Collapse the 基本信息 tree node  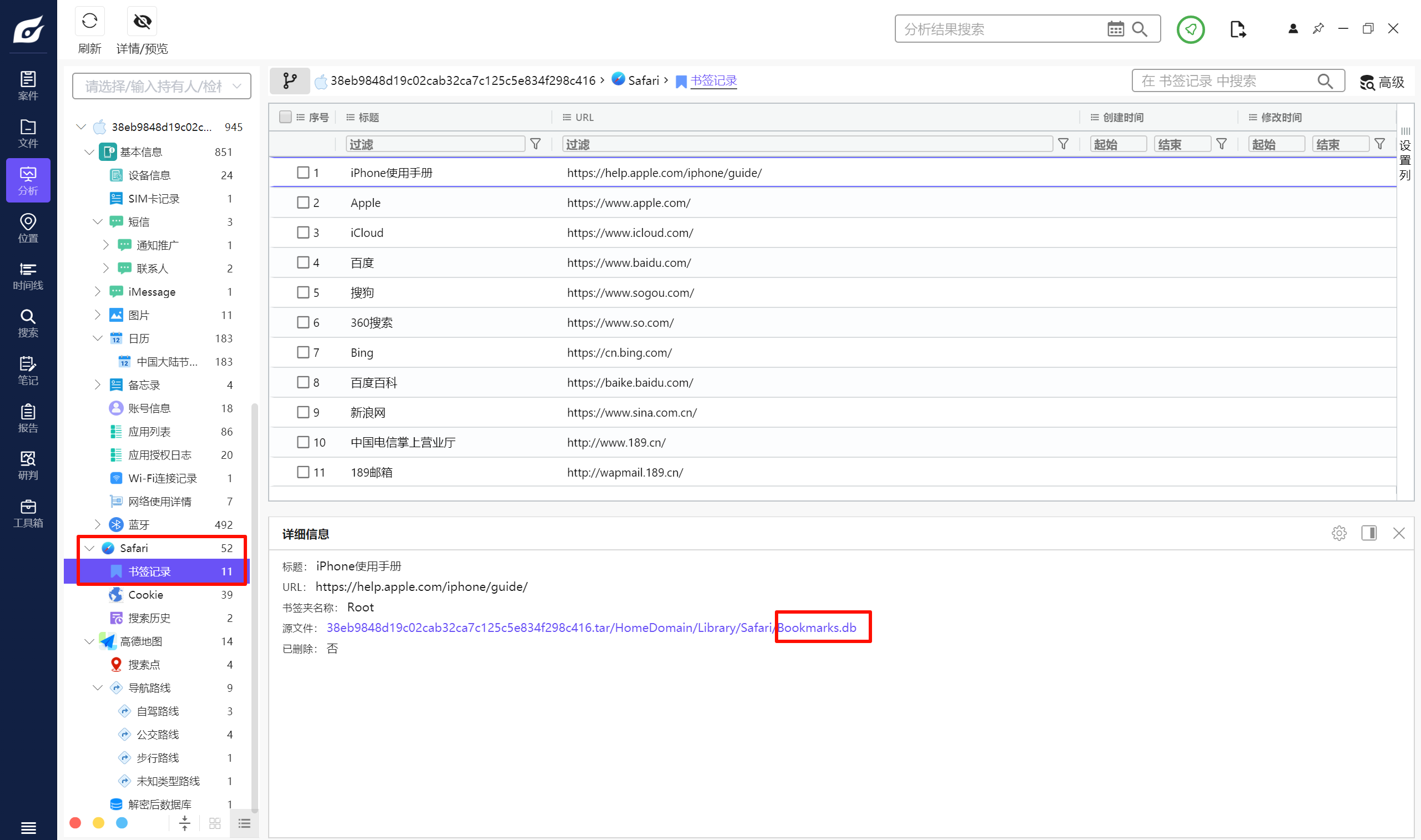click(x=89, y=152)
